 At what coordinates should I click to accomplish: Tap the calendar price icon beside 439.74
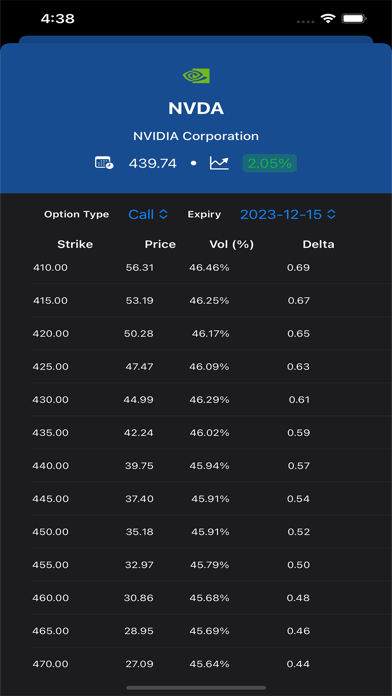[104, 163]
